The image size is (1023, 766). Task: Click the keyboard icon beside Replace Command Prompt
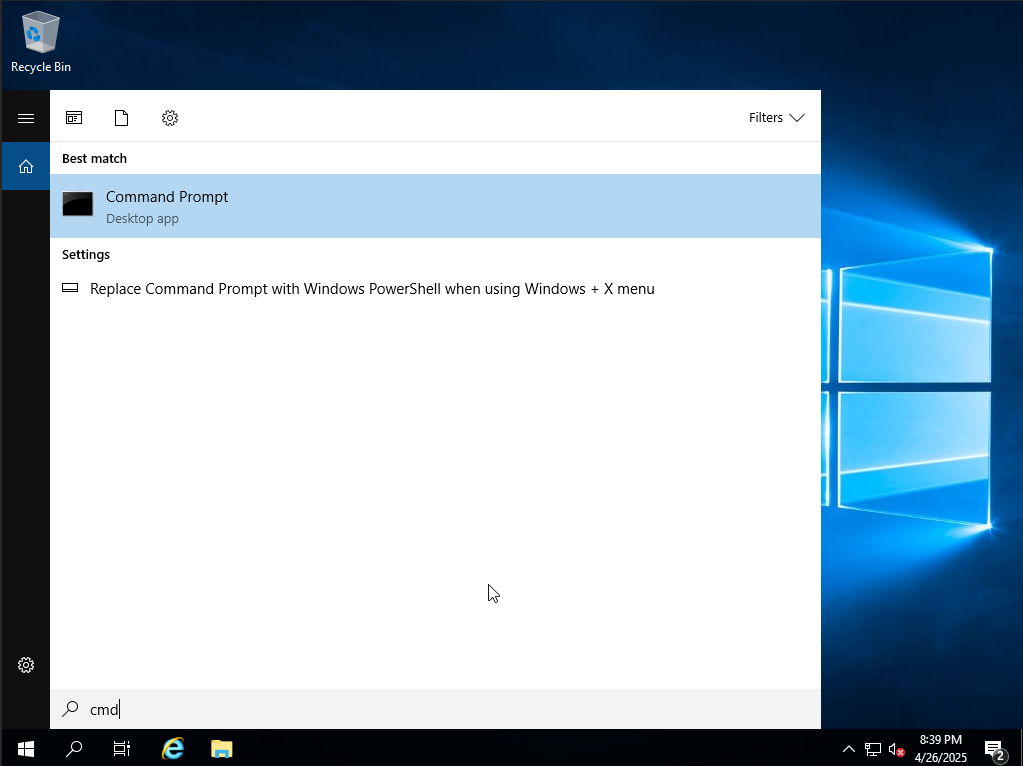tap(70, 288)
